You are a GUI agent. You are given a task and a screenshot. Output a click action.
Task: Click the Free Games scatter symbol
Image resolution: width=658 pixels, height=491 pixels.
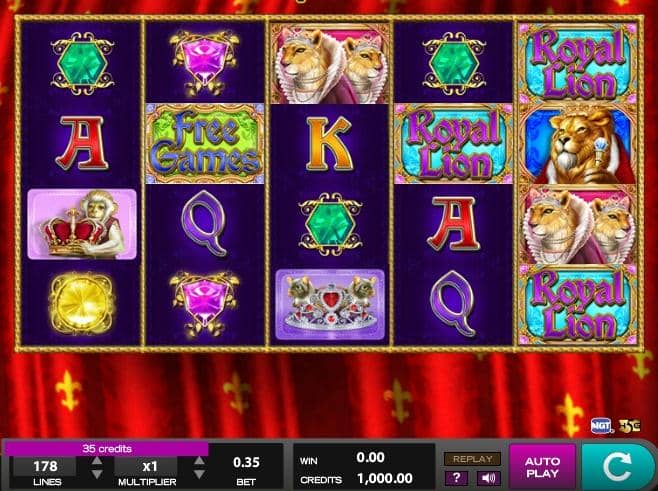coord(205,144)
